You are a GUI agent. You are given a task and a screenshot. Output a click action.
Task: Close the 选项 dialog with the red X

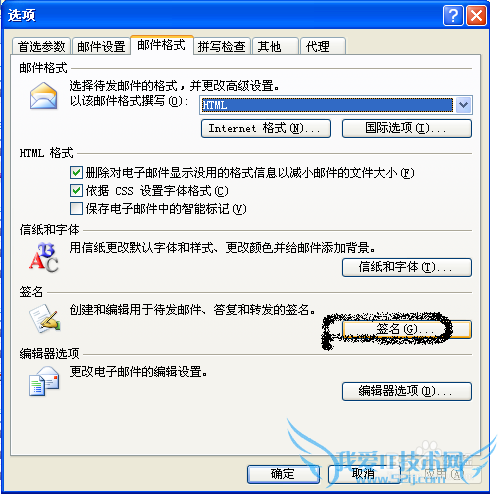click(476, 15)
